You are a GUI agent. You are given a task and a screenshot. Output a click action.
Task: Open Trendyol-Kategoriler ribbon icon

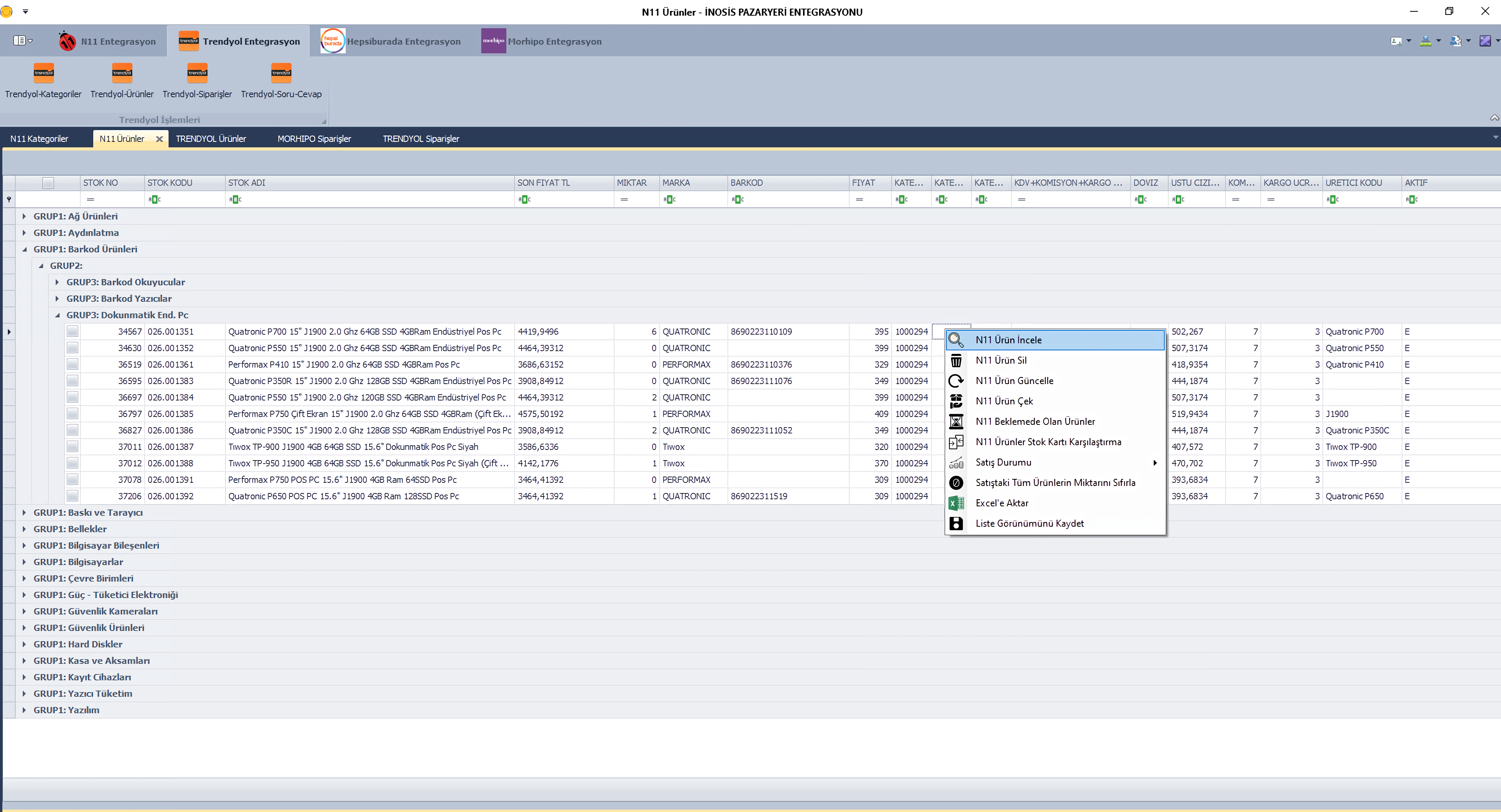tap(44, 73)
